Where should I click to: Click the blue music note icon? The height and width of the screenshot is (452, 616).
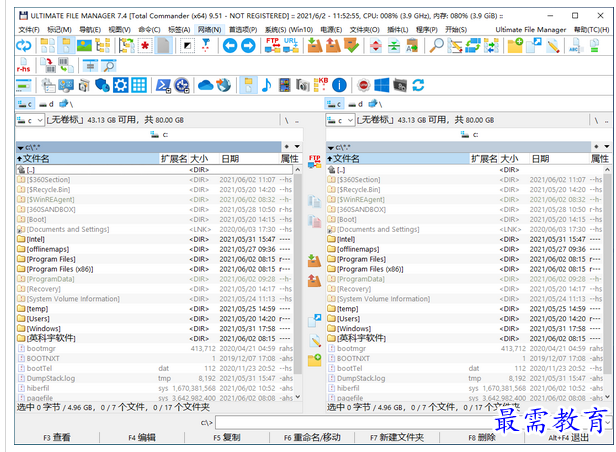266,85
